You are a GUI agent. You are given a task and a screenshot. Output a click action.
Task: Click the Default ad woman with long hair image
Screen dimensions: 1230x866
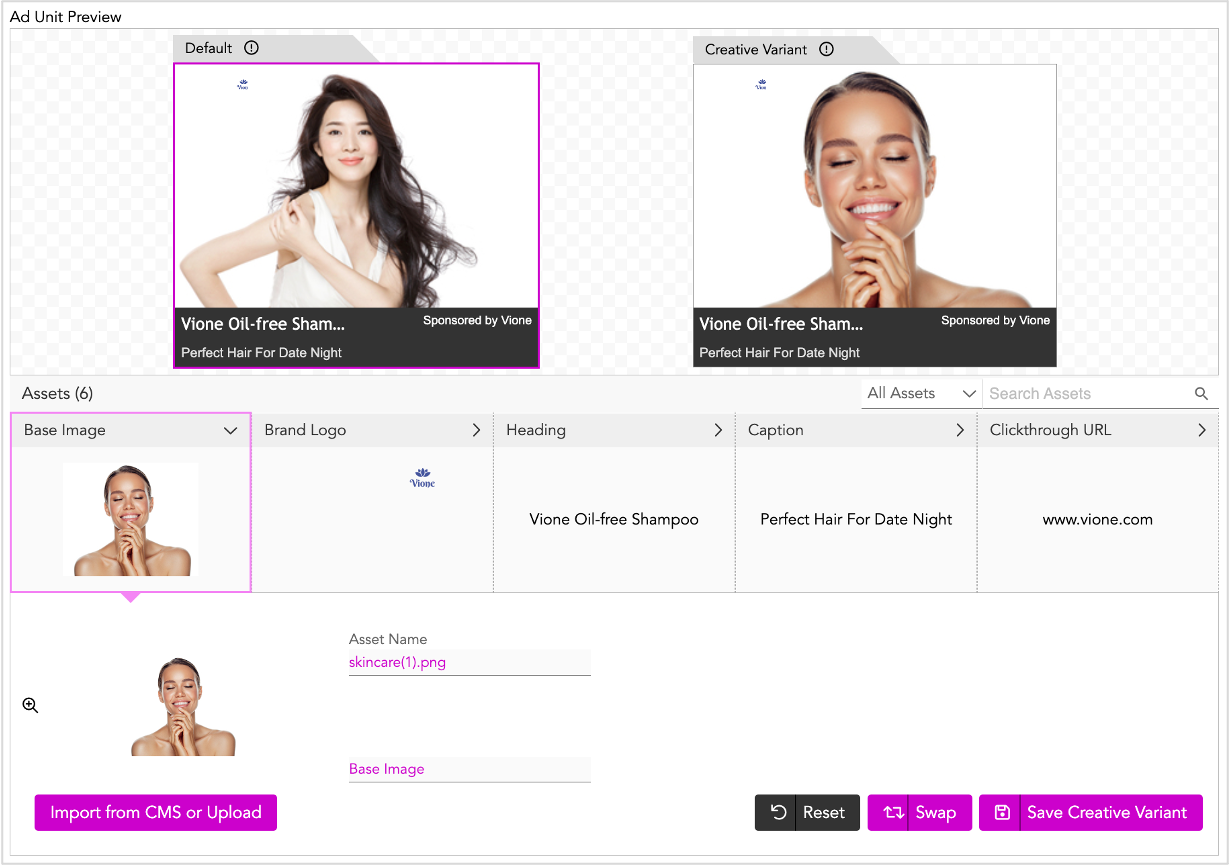357,186
